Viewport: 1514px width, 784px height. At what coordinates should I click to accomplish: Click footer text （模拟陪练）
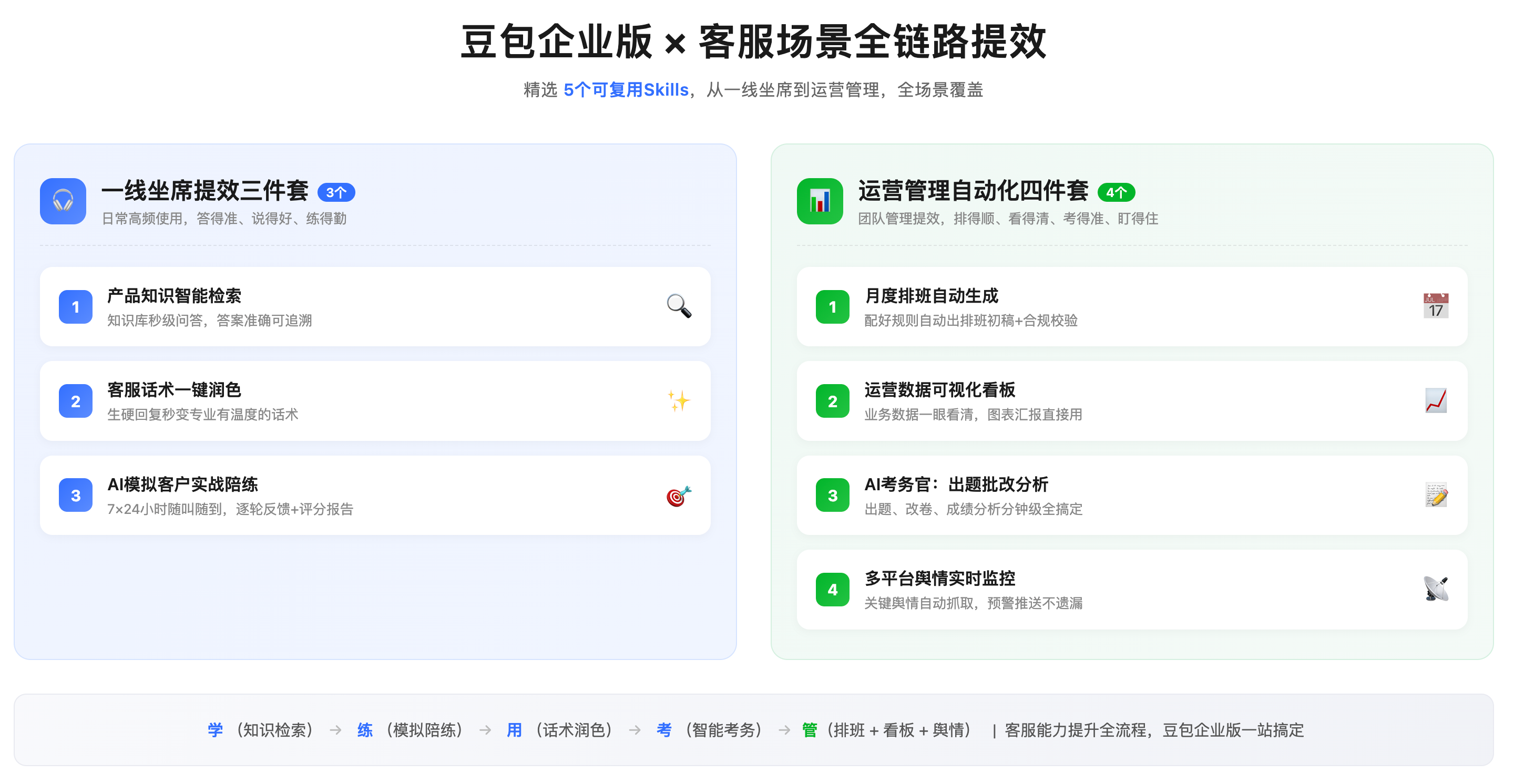(424, 729)
